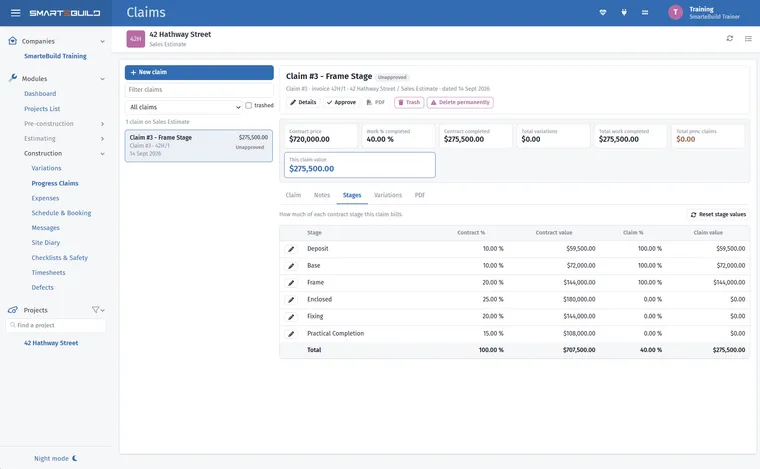Click the Projects cloud icon in sidebar
This screenshot has height=469, width=760.
pyautogui.click(x=13, y=310)
